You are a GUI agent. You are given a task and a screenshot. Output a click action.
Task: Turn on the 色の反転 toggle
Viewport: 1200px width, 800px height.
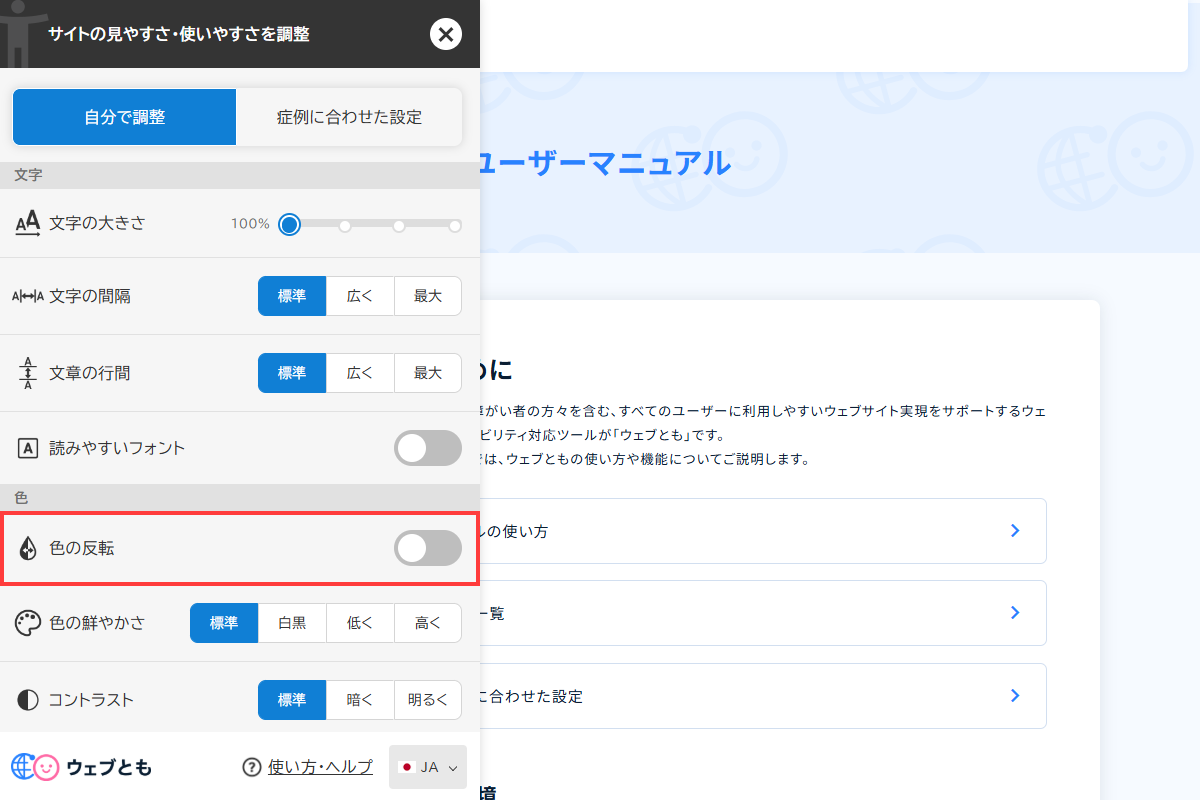[428, 548]
